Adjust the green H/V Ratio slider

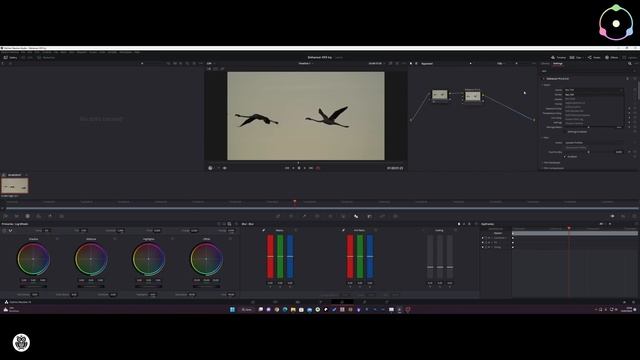click(x=360, y=256)
